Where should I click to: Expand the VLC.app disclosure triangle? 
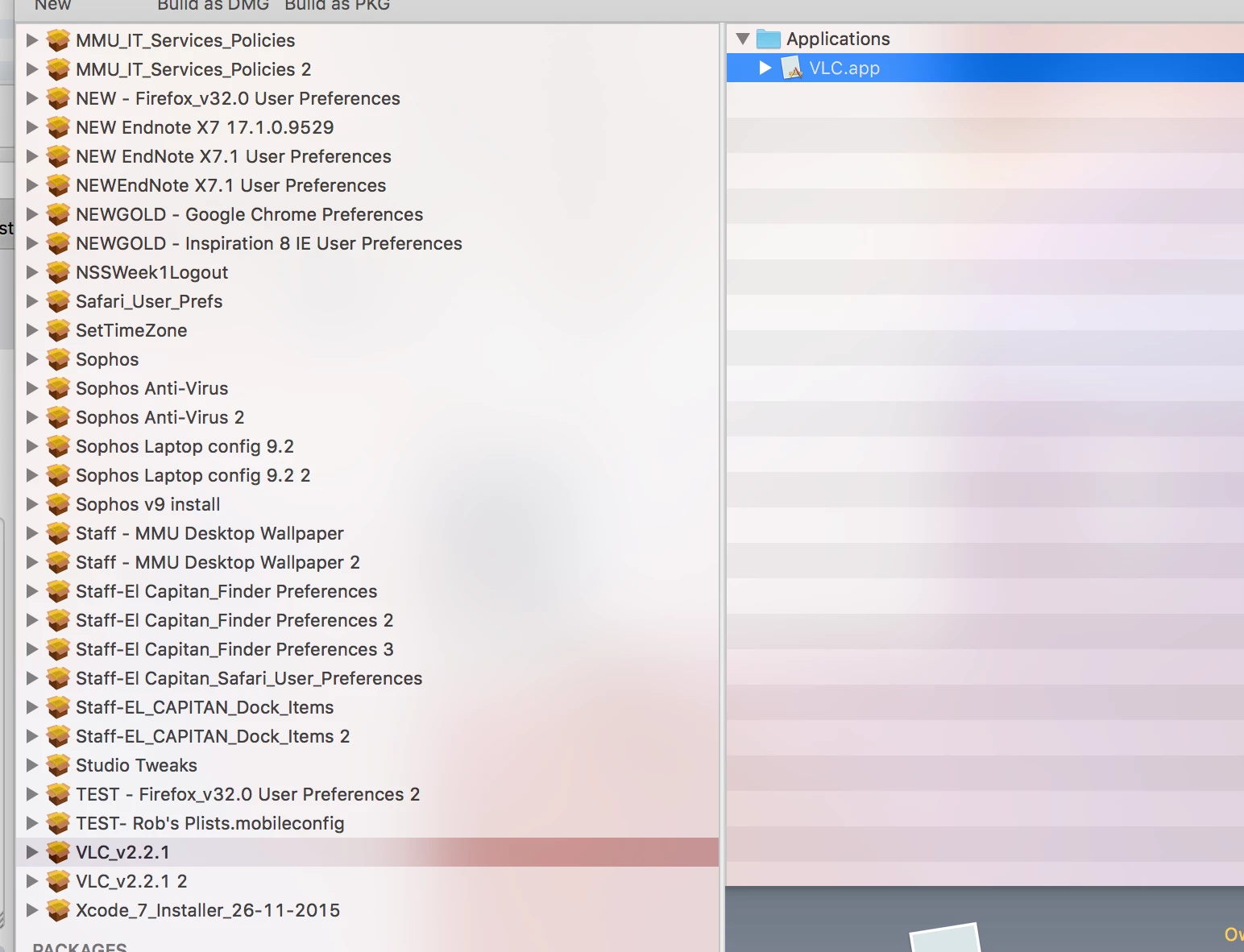[x=765, y=68]
